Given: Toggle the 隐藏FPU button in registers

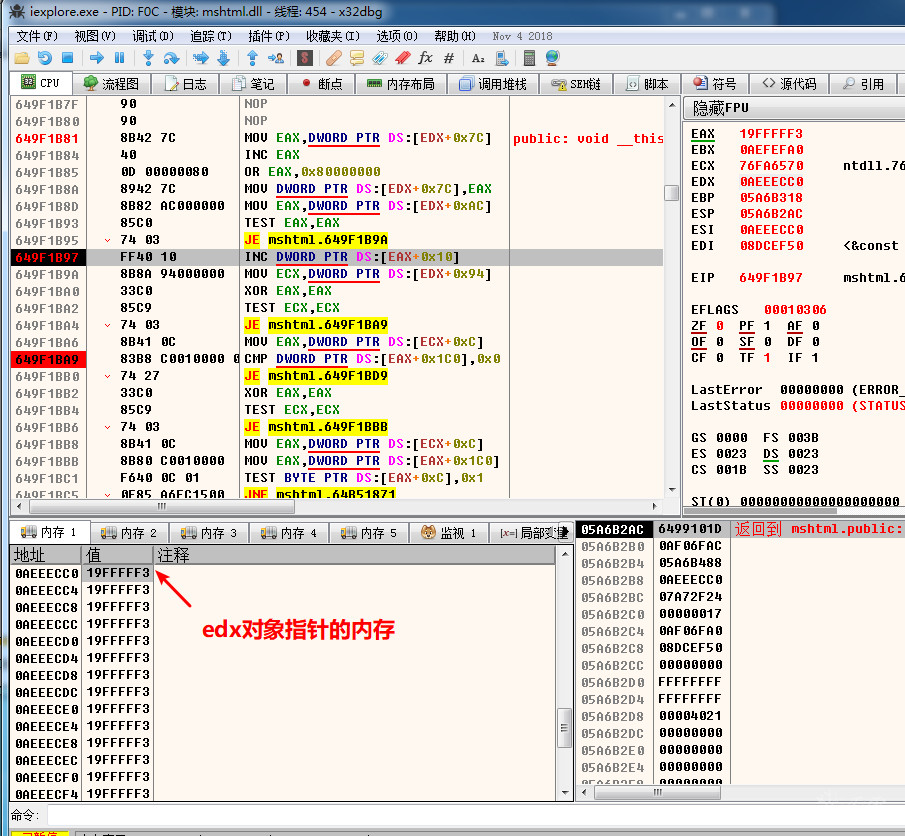Looking at the screenshot, I should click(x=721, y=107).
